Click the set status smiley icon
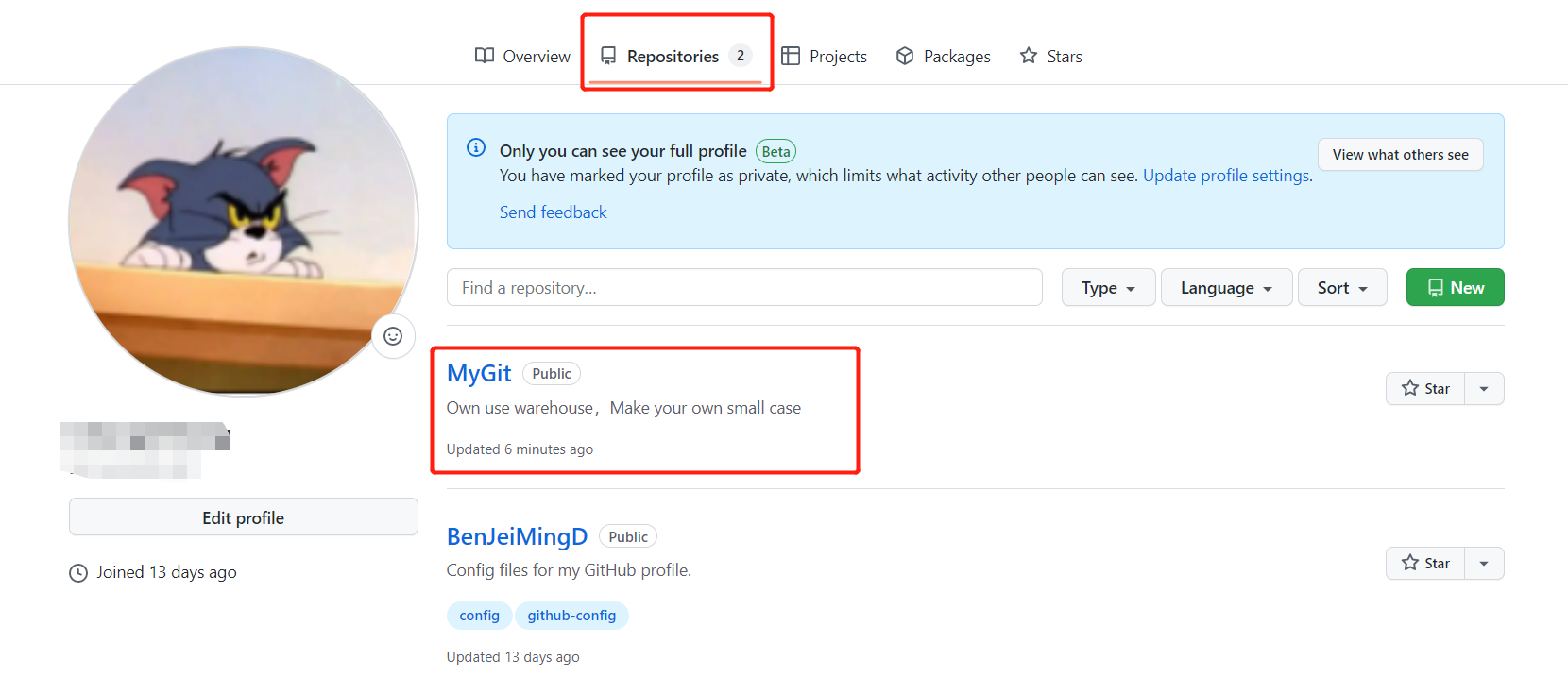This screenshot has width=1568, height=694. click(x=393, y=336)
